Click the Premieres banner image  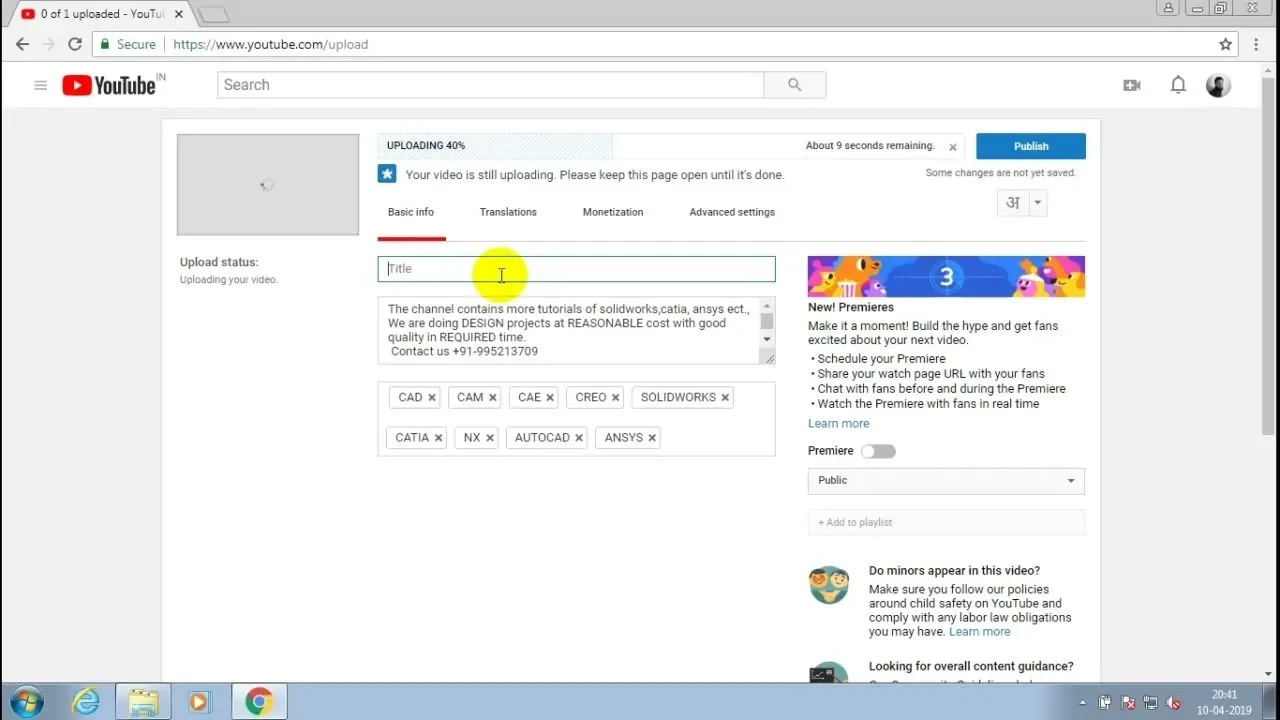pos(946,277)
